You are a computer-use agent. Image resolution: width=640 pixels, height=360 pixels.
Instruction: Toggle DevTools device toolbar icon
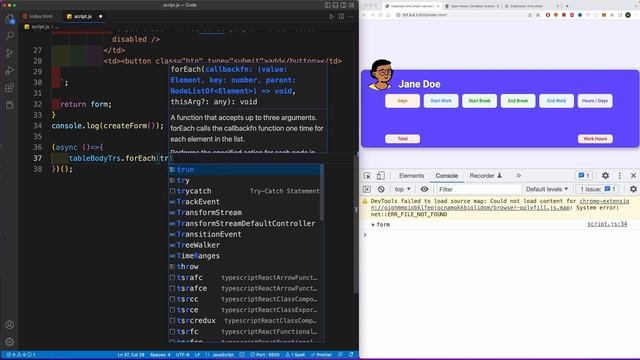point(380,176)
